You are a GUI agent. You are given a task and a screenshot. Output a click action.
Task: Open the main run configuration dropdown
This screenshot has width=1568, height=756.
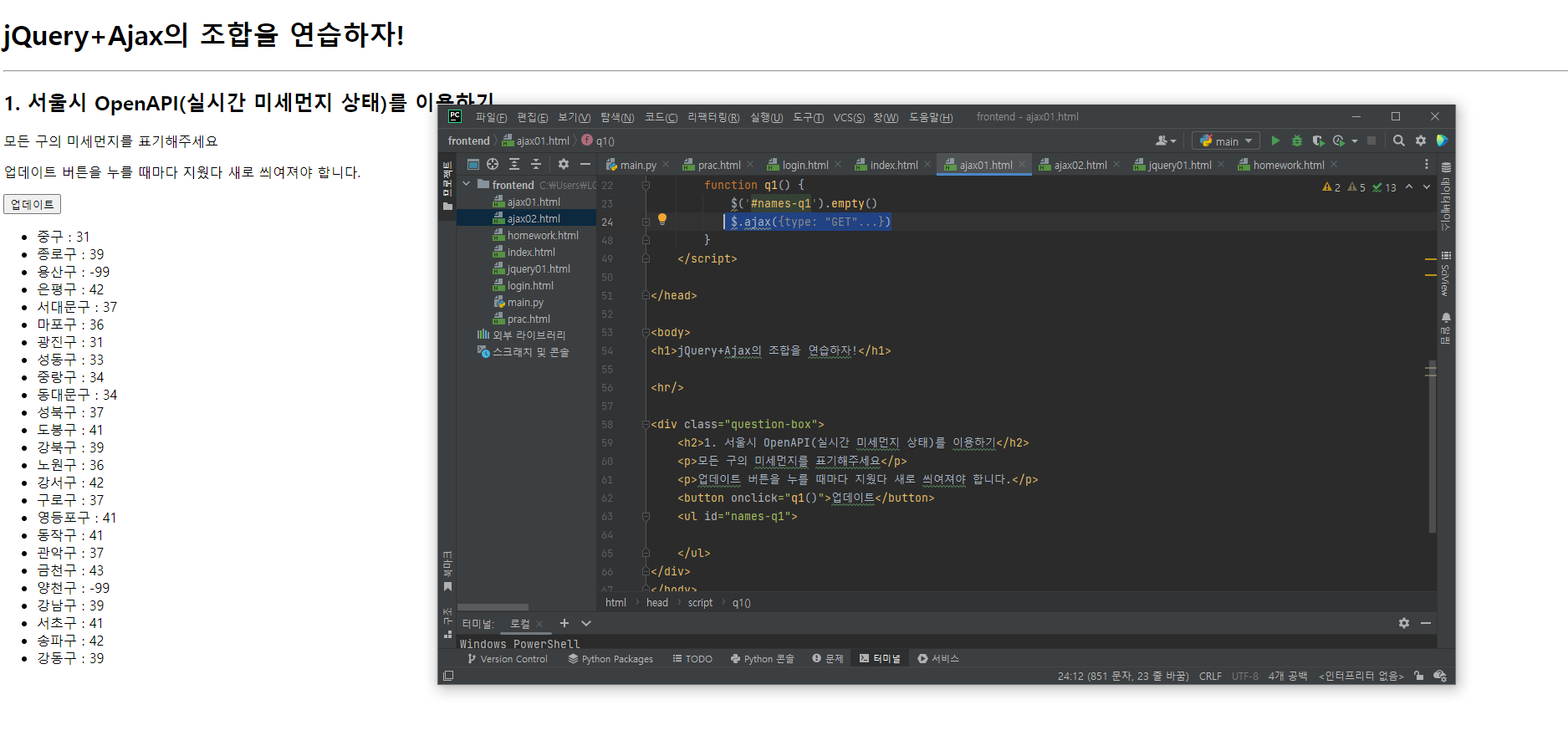1226,140
